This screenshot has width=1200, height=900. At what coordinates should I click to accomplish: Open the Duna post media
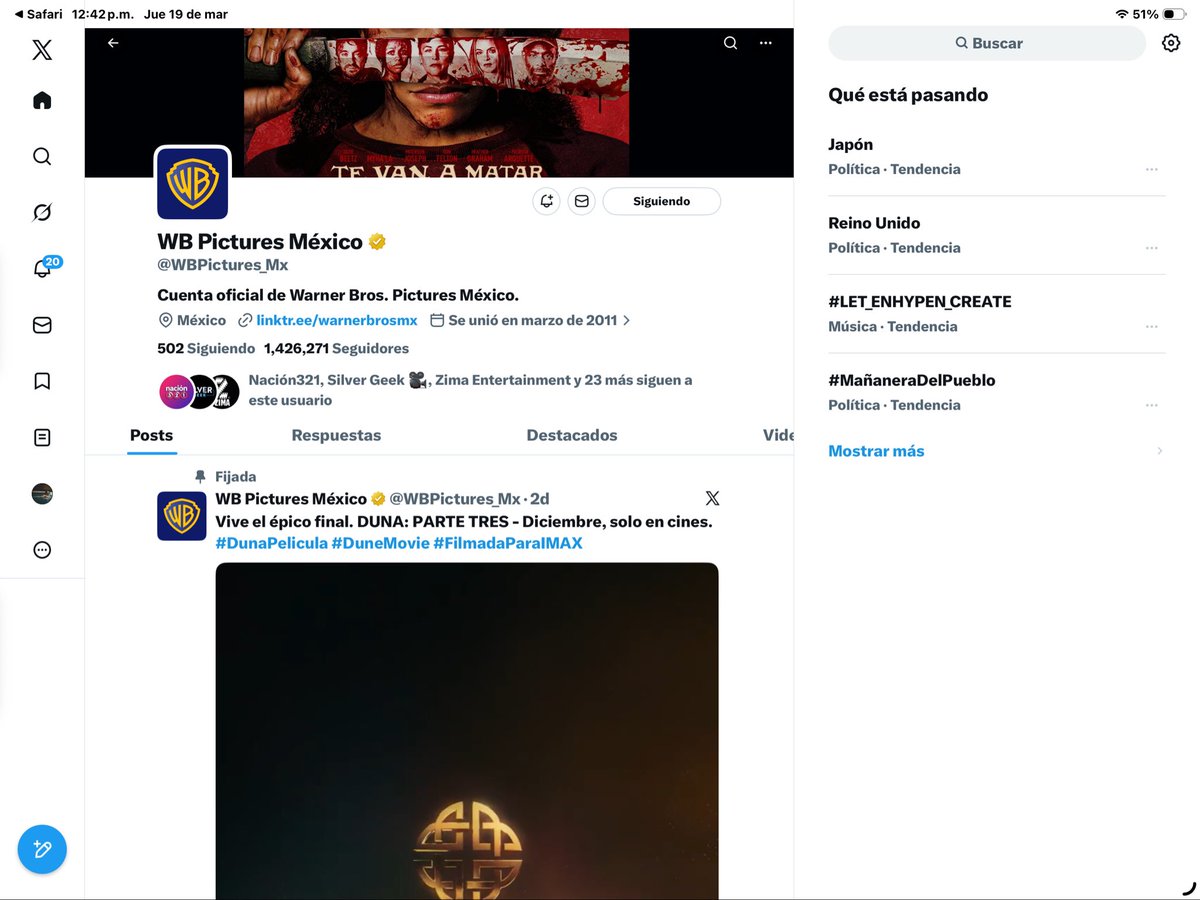click(x=467, y=731)
